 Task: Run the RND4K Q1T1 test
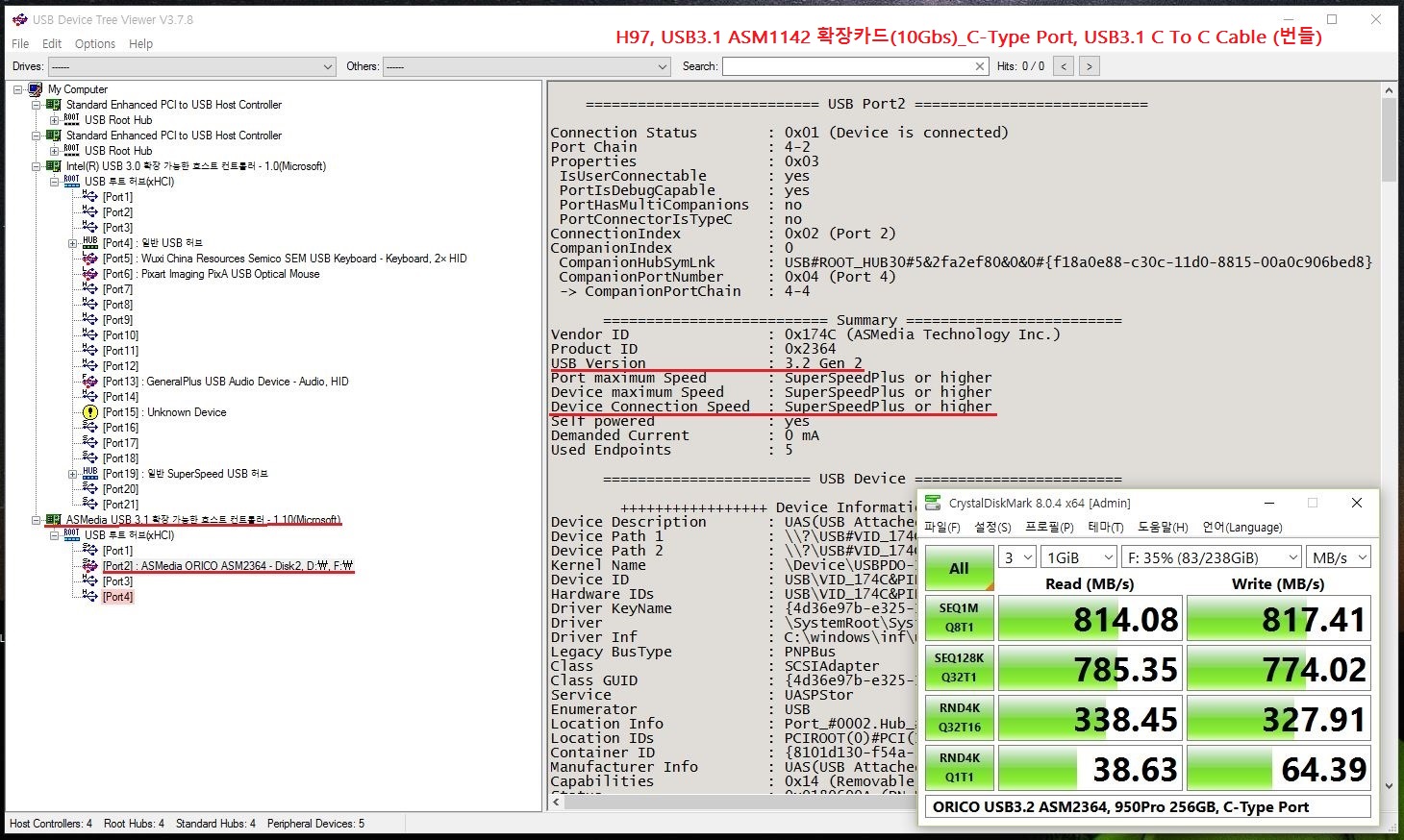959,768
